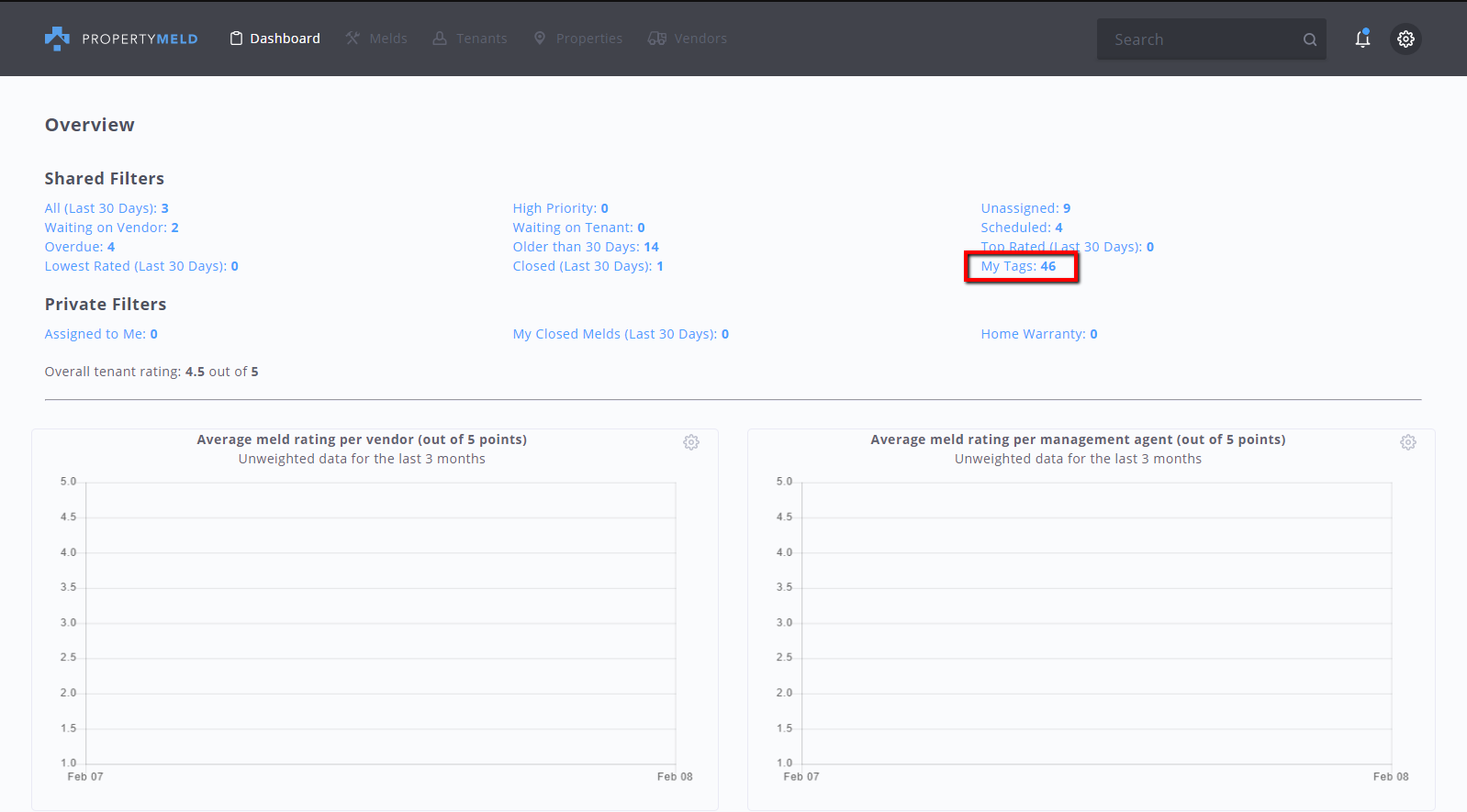Open vendor rating chart settings gear
Viewport: 1467px width, 812px height.
click(691, 442)
